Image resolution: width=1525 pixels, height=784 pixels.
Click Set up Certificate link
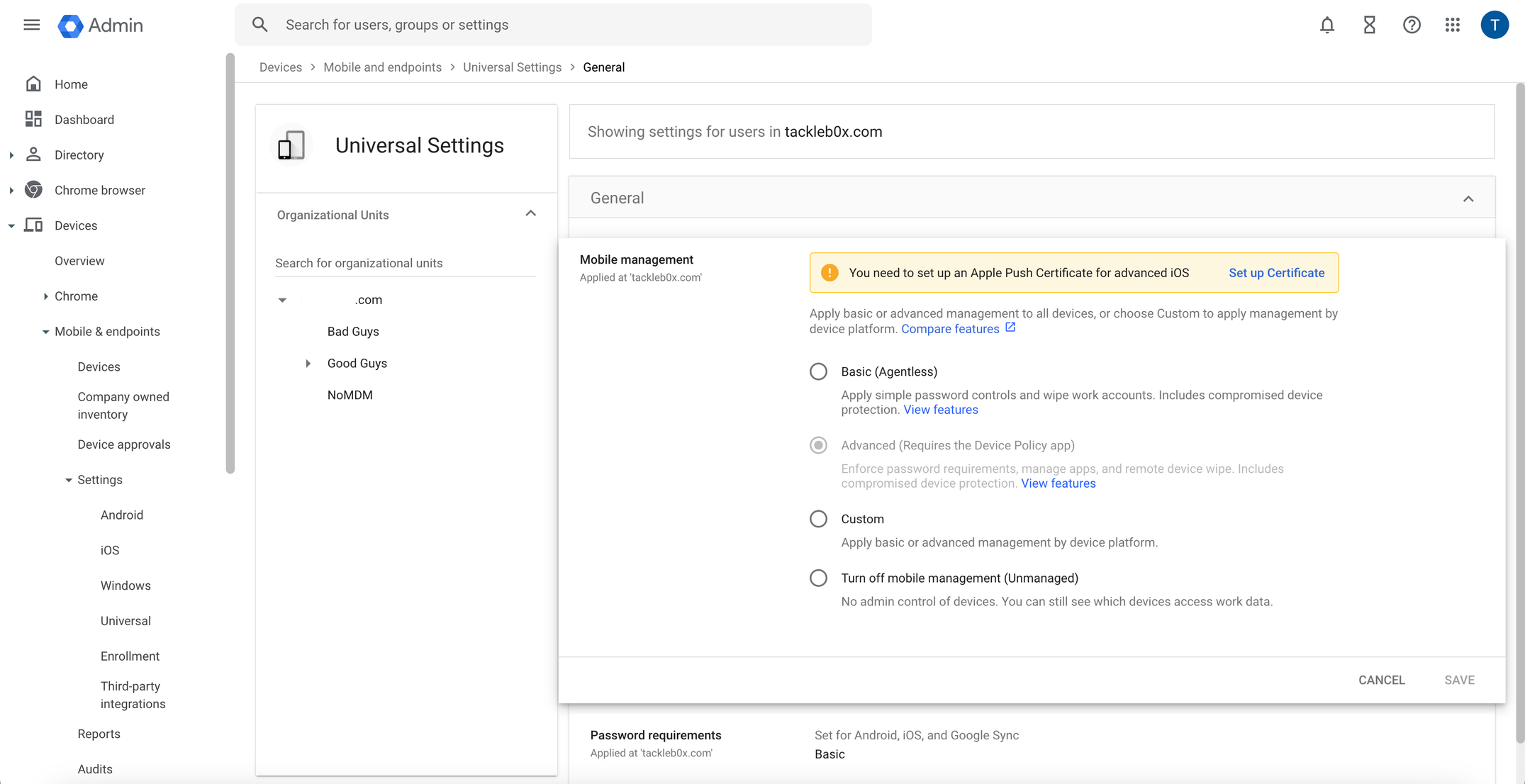1277,272
